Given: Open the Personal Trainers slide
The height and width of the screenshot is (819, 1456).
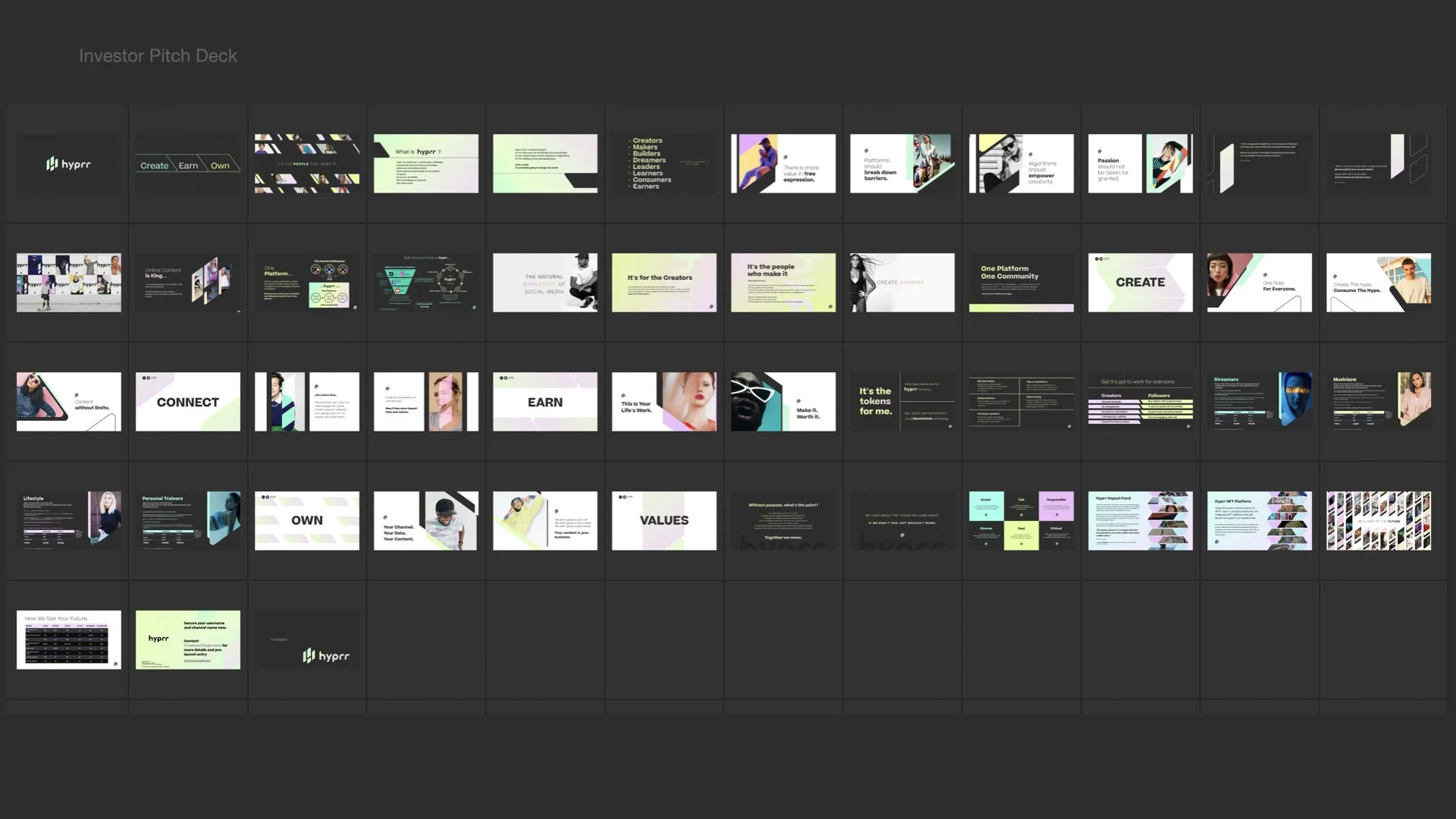Looking at the screenshot, I should 187,520.
